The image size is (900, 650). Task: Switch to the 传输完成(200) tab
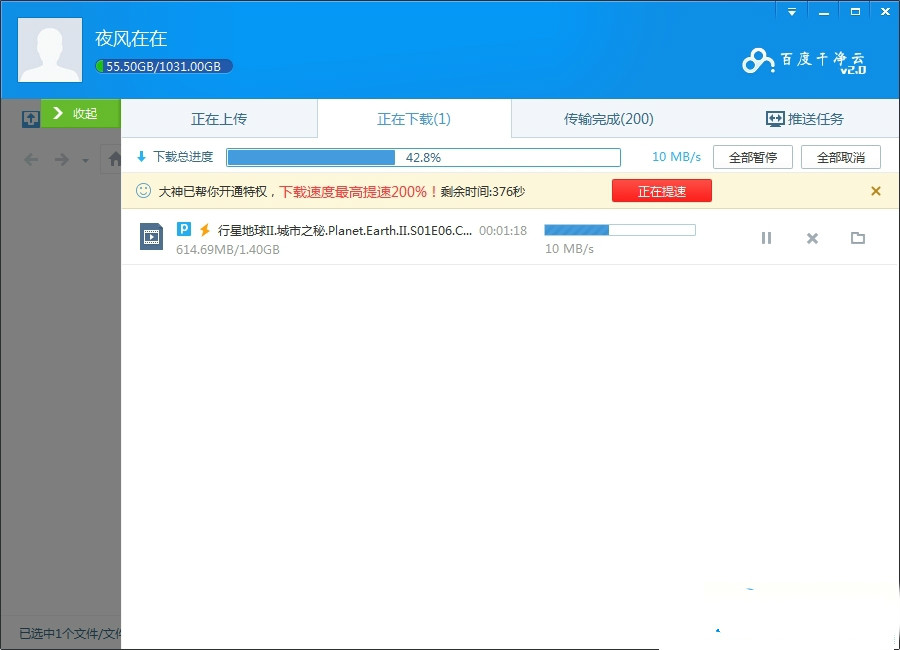[608, 118]
